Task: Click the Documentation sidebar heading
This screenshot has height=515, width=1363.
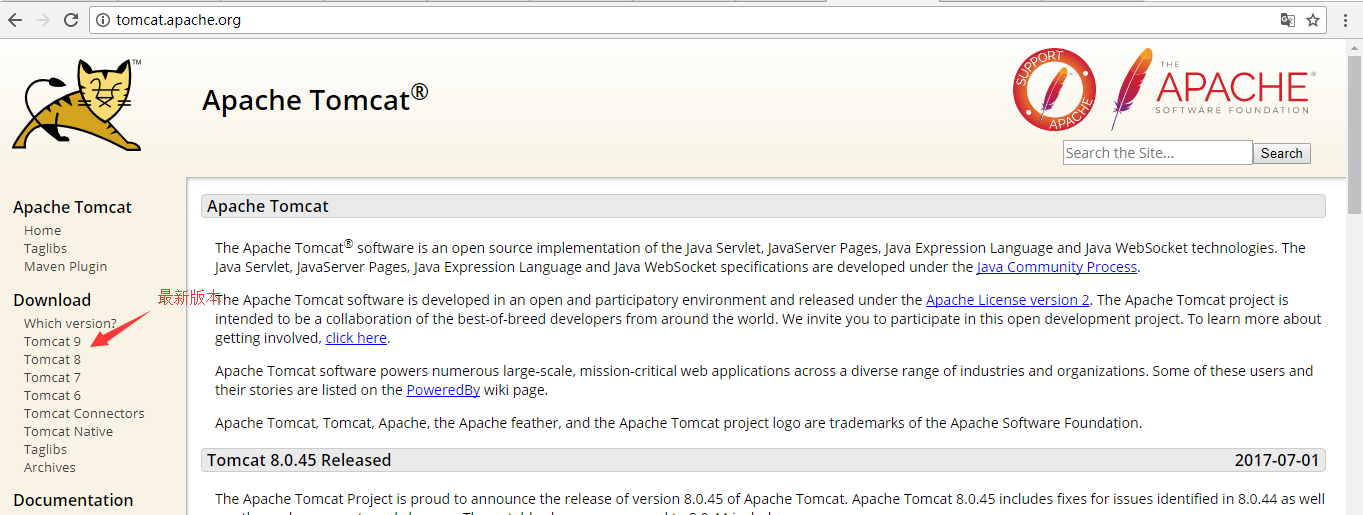Action: point(73,500)
